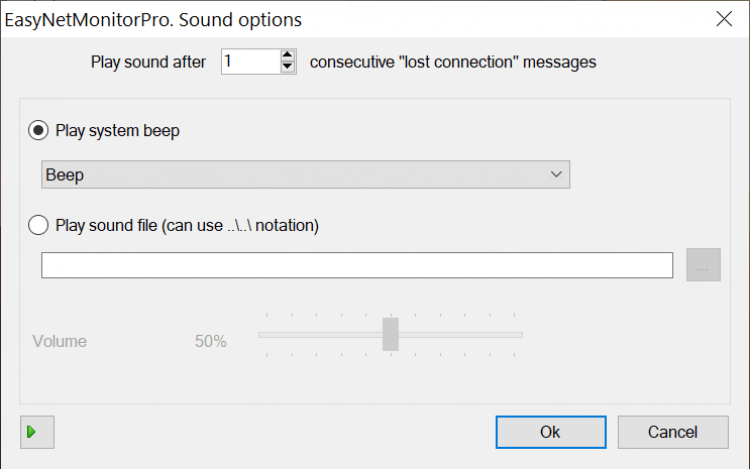Close the Sound options dialog window
The height and width of the screenshot is (469, 750).
point(723,18)
